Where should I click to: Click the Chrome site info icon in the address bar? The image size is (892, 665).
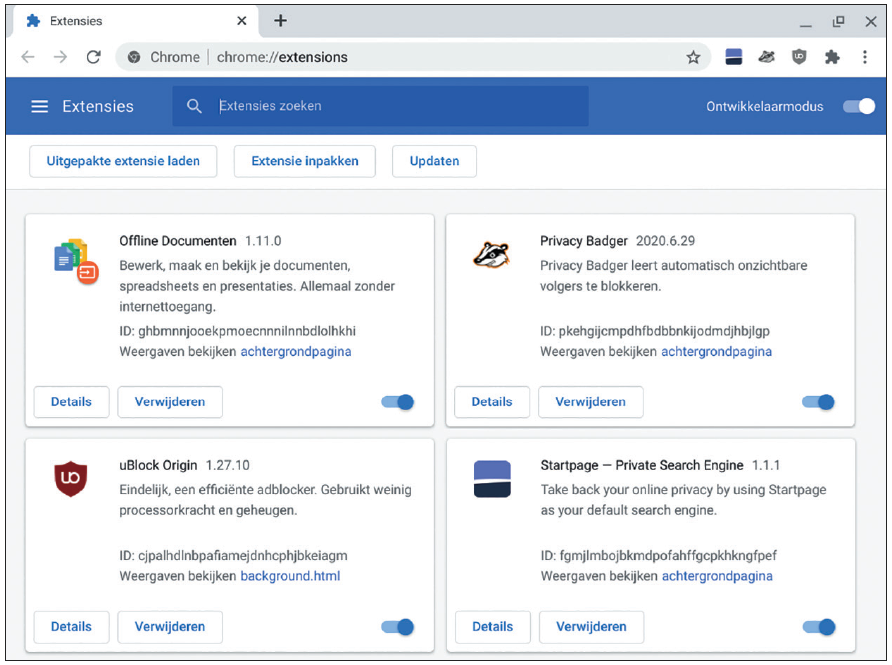[x=134, y=57]
